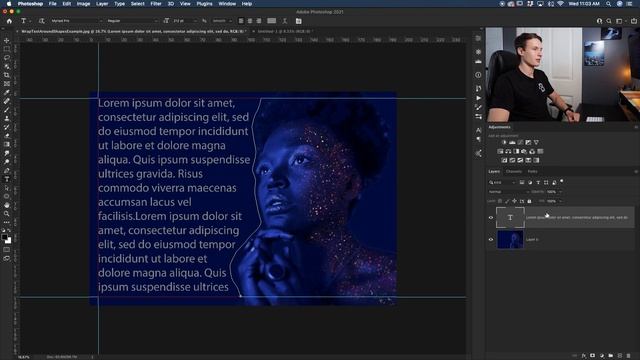Center align the text
The image size is (640, 360).
(x=250, y=21)
